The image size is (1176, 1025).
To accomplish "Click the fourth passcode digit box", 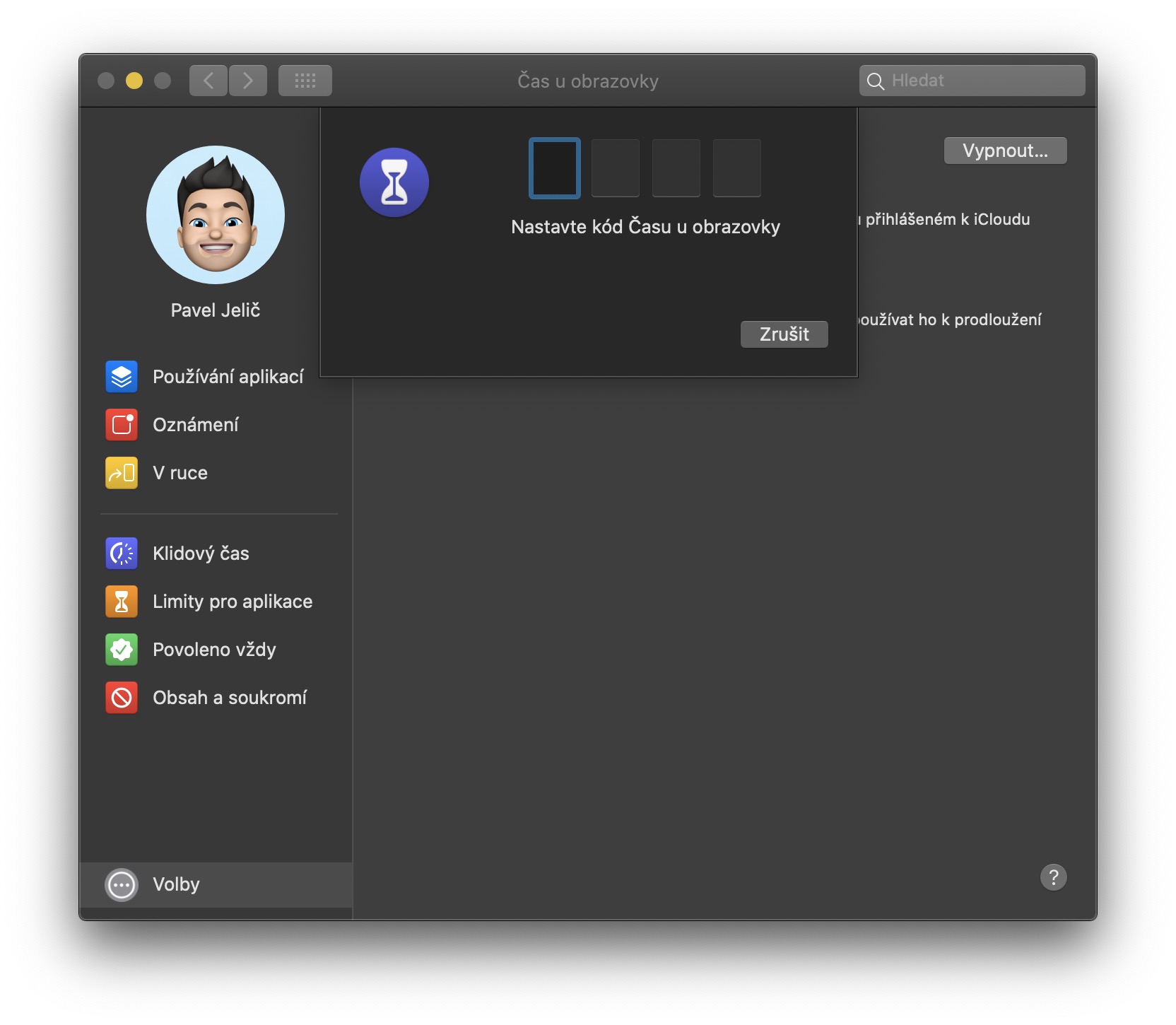I will (737, 168).
